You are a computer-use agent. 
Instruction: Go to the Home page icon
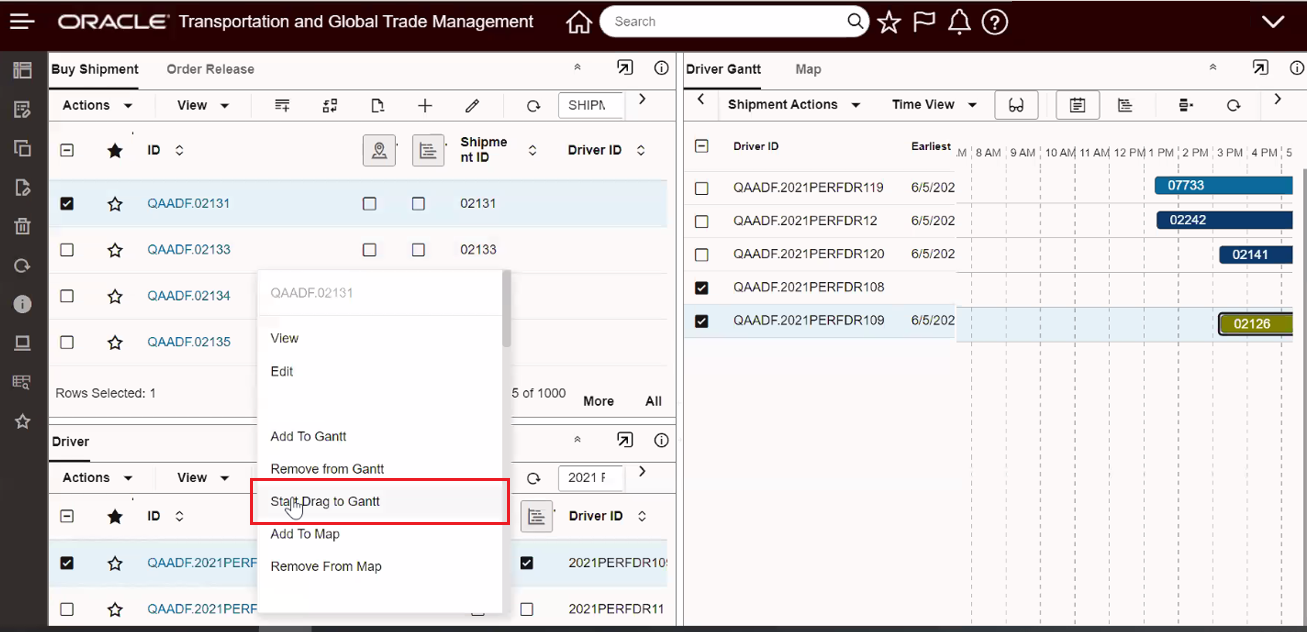pyautogui.click(x=579, y=22)
